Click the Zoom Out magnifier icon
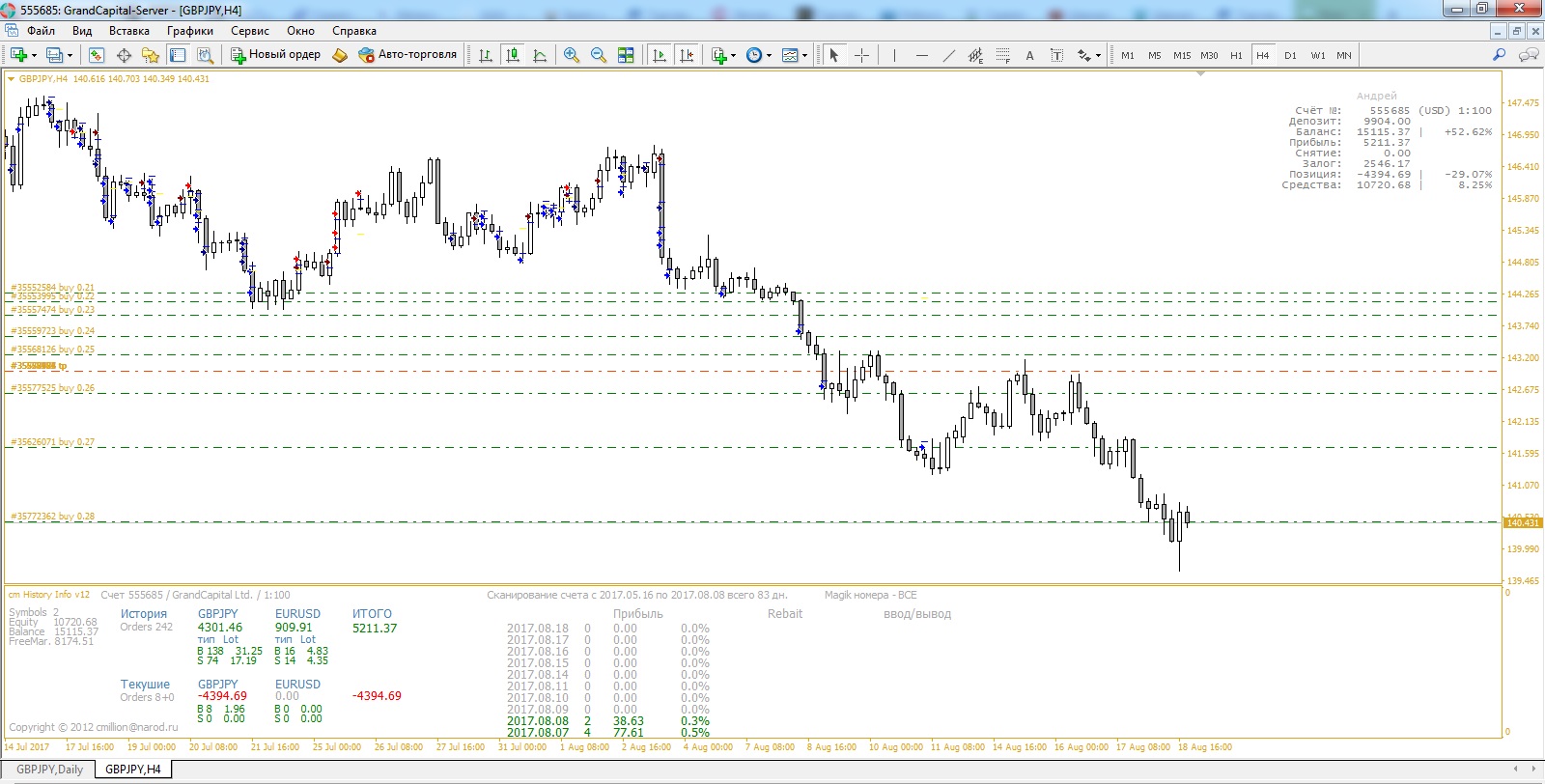Screen dimensions: 1545x784 point(599,55)
